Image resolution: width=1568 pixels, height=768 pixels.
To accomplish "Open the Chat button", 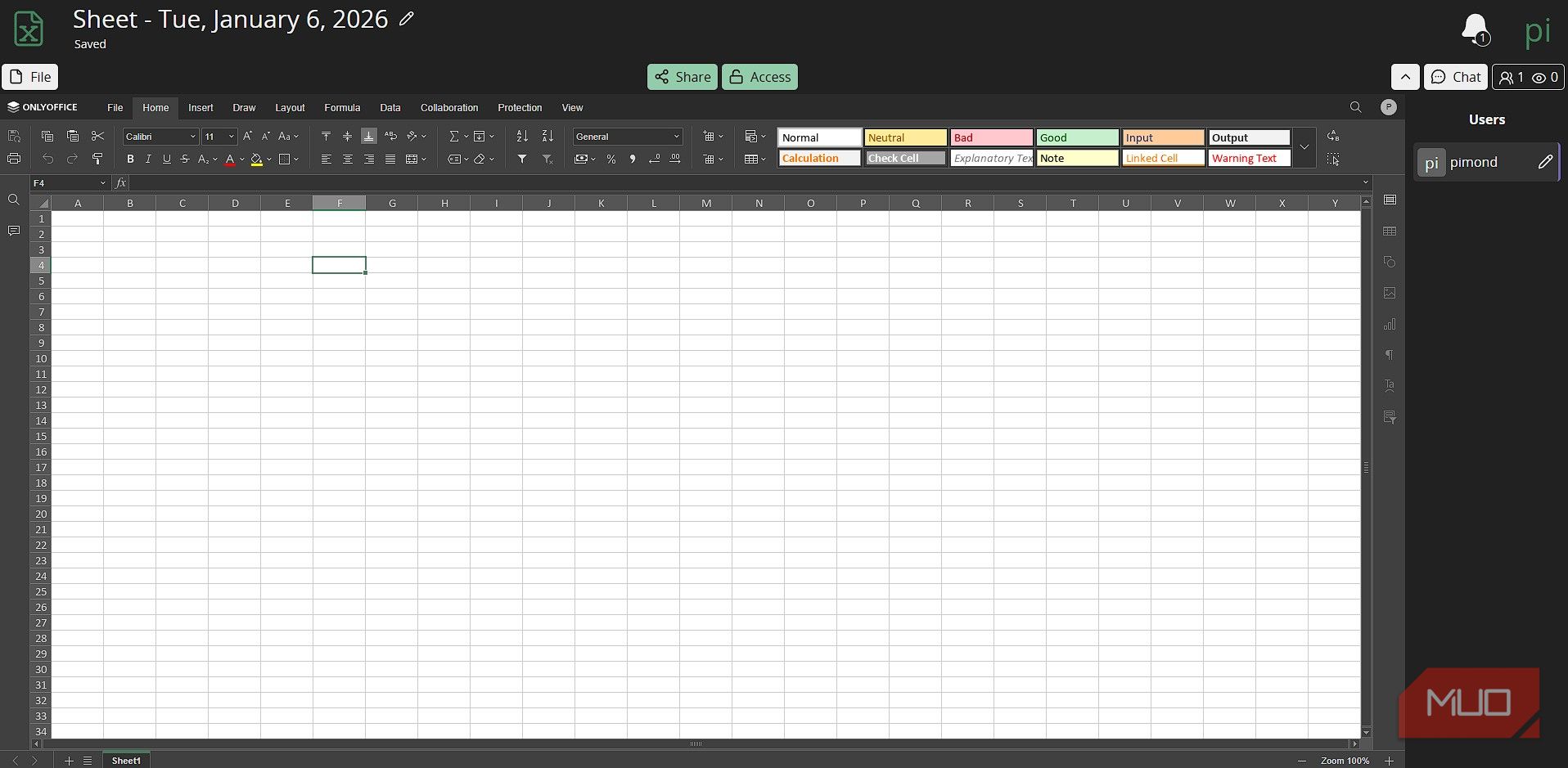I will 1456,77.
